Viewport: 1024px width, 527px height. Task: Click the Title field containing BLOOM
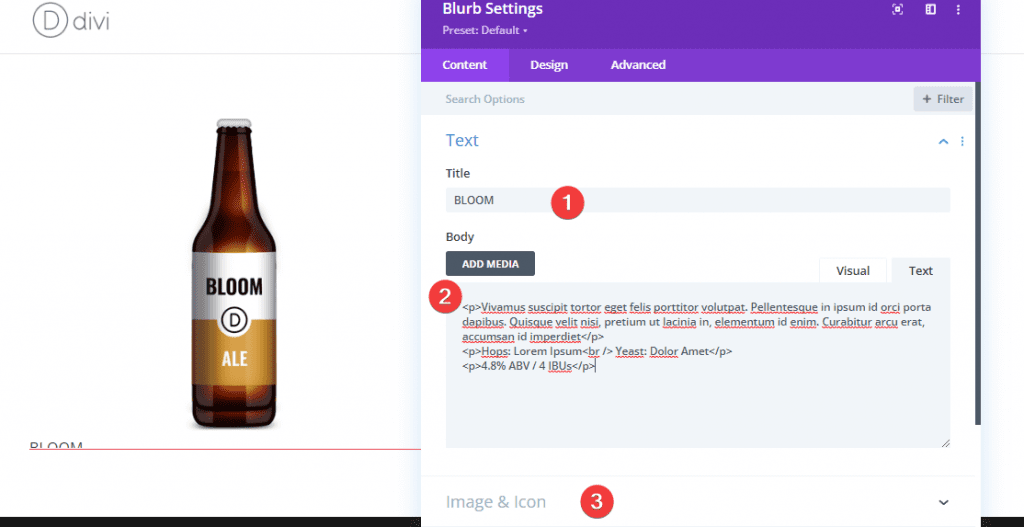[697, 200]
